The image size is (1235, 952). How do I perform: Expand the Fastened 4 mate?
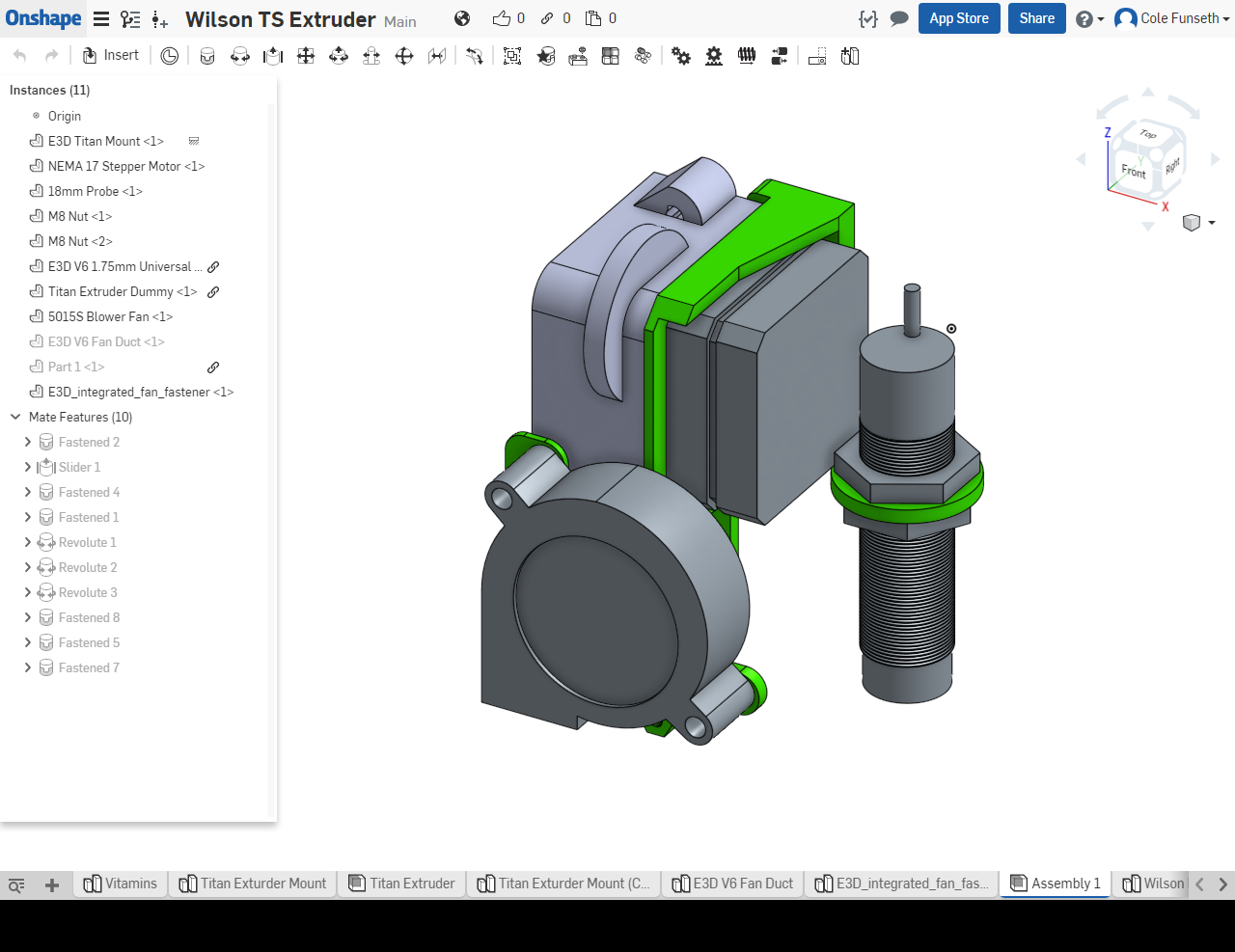28,492
